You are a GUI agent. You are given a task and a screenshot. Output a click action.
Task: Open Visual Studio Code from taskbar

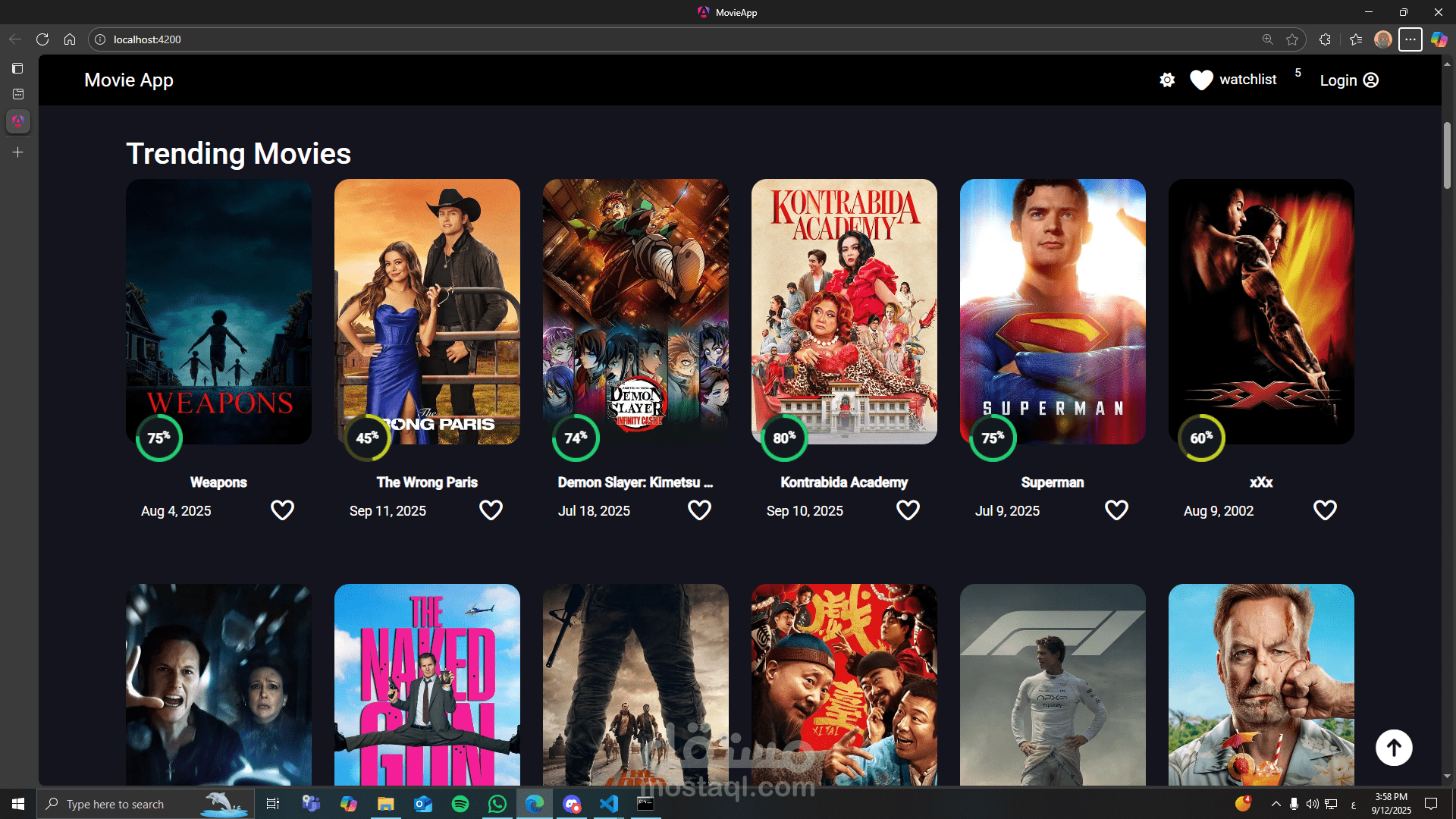point(609,804)
